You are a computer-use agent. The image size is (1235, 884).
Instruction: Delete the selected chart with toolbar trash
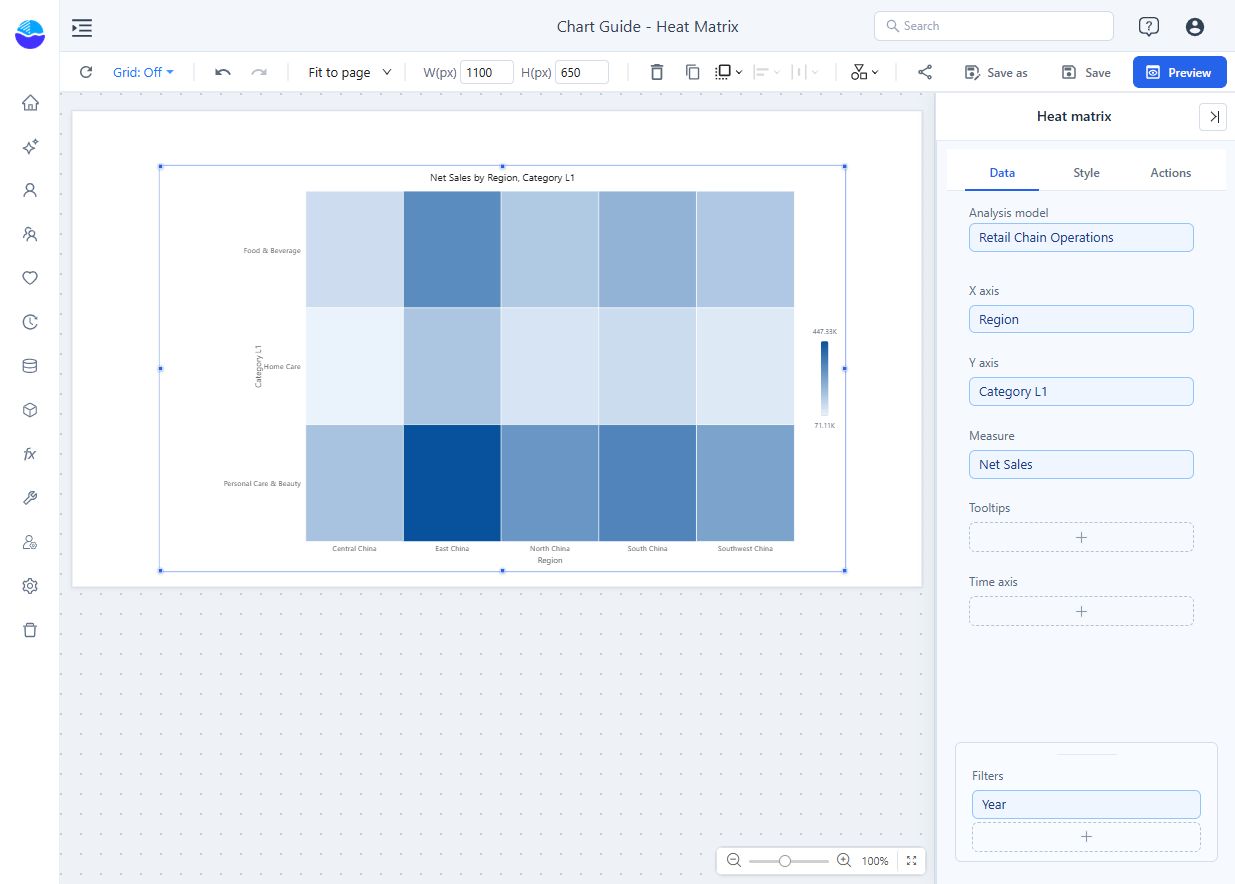point(656,72)
